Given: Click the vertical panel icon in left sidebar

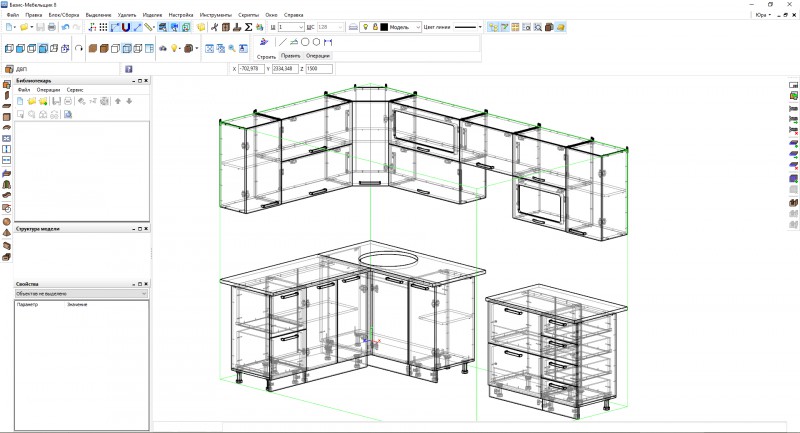Looking at the screenshot, I should tap(6, 95).
